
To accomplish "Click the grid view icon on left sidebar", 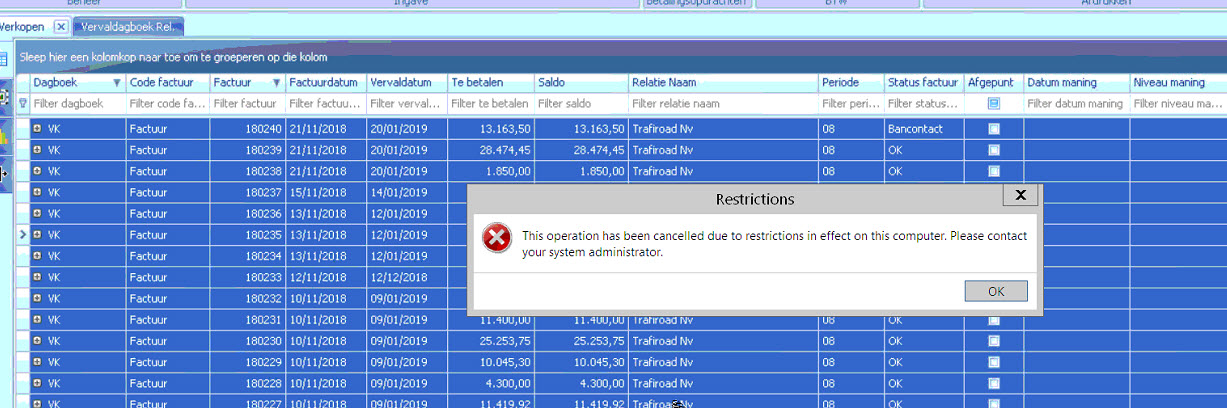I will [x=3, y=59].
